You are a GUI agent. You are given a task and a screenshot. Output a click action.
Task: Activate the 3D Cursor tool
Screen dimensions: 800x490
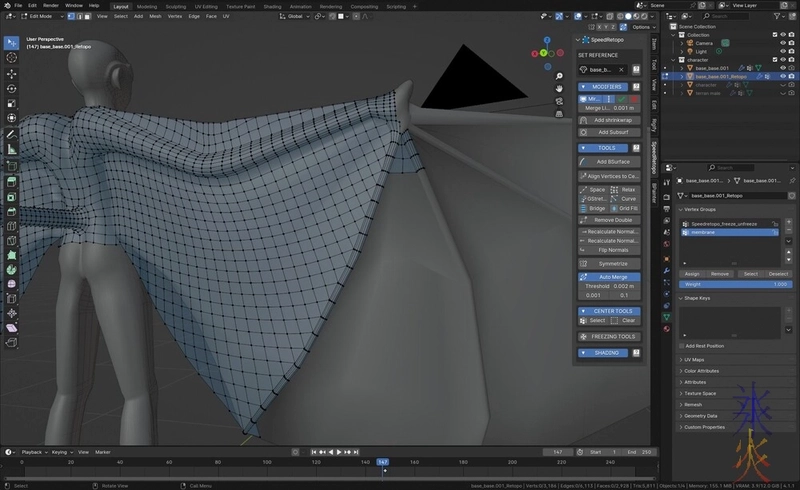[x=11, y=58]
